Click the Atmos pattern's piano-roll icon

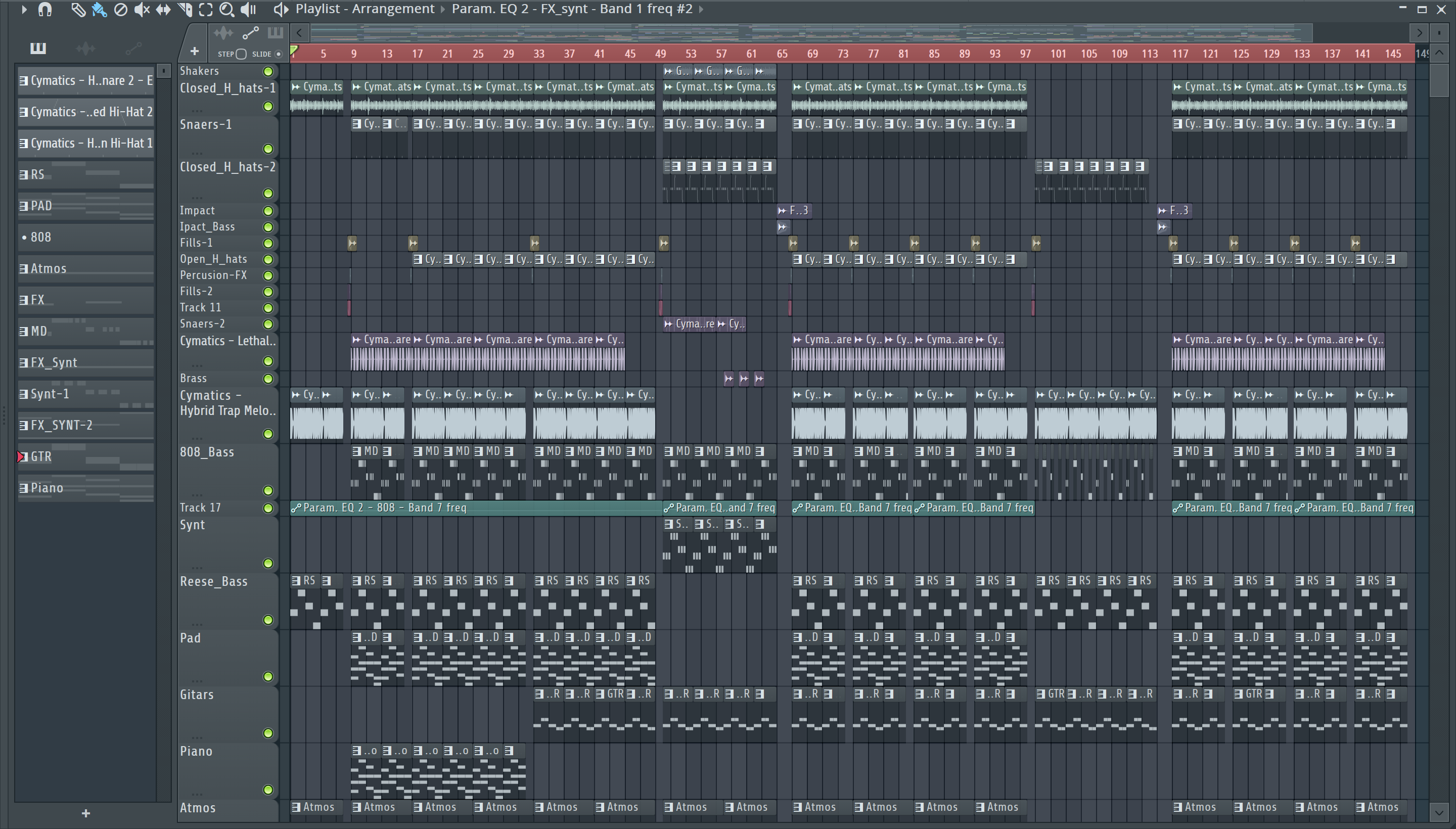pyautogui.click(x=23, y=269)
